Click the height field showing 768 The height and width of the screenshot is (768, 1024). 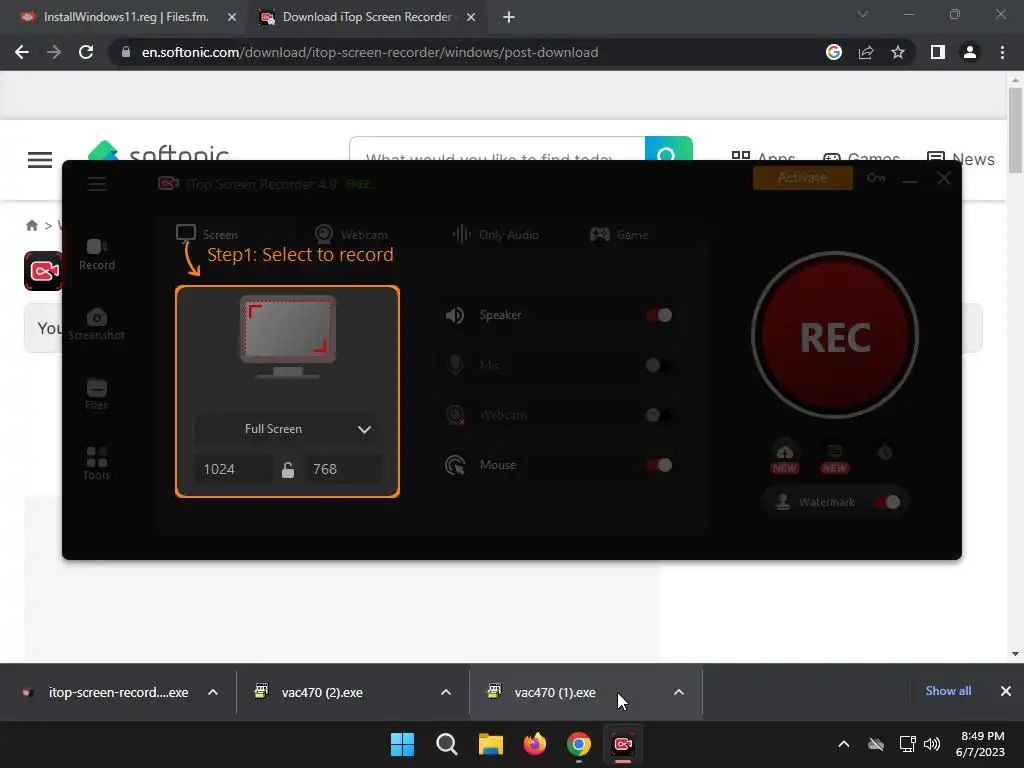[343, 470]
